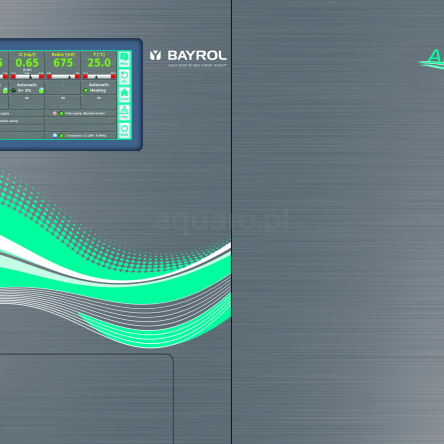The height and width of the screenshot is (444, 444).
Task: Toggle the green Heating status indicator
Action: pos(86,90)
